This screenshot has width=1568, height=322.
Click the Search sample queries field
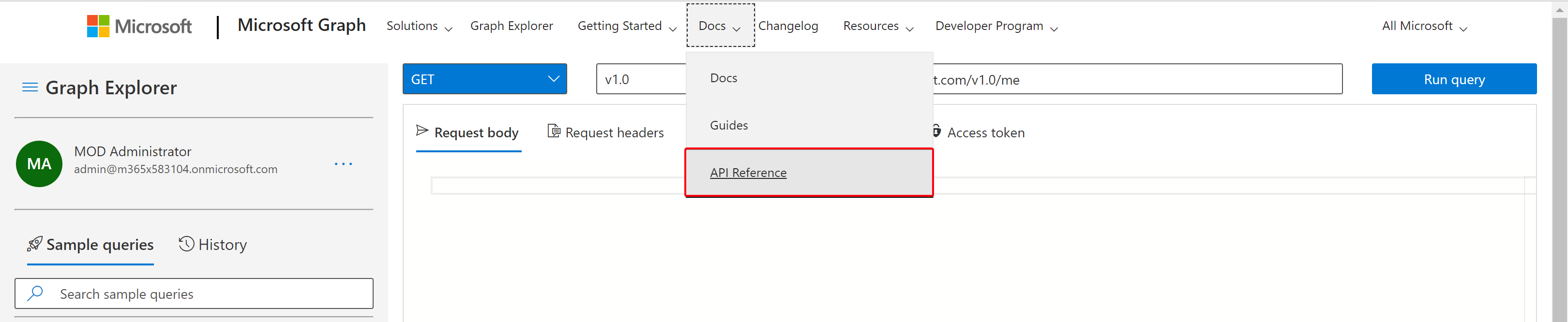pyautogui.click(x=194, y=293)
